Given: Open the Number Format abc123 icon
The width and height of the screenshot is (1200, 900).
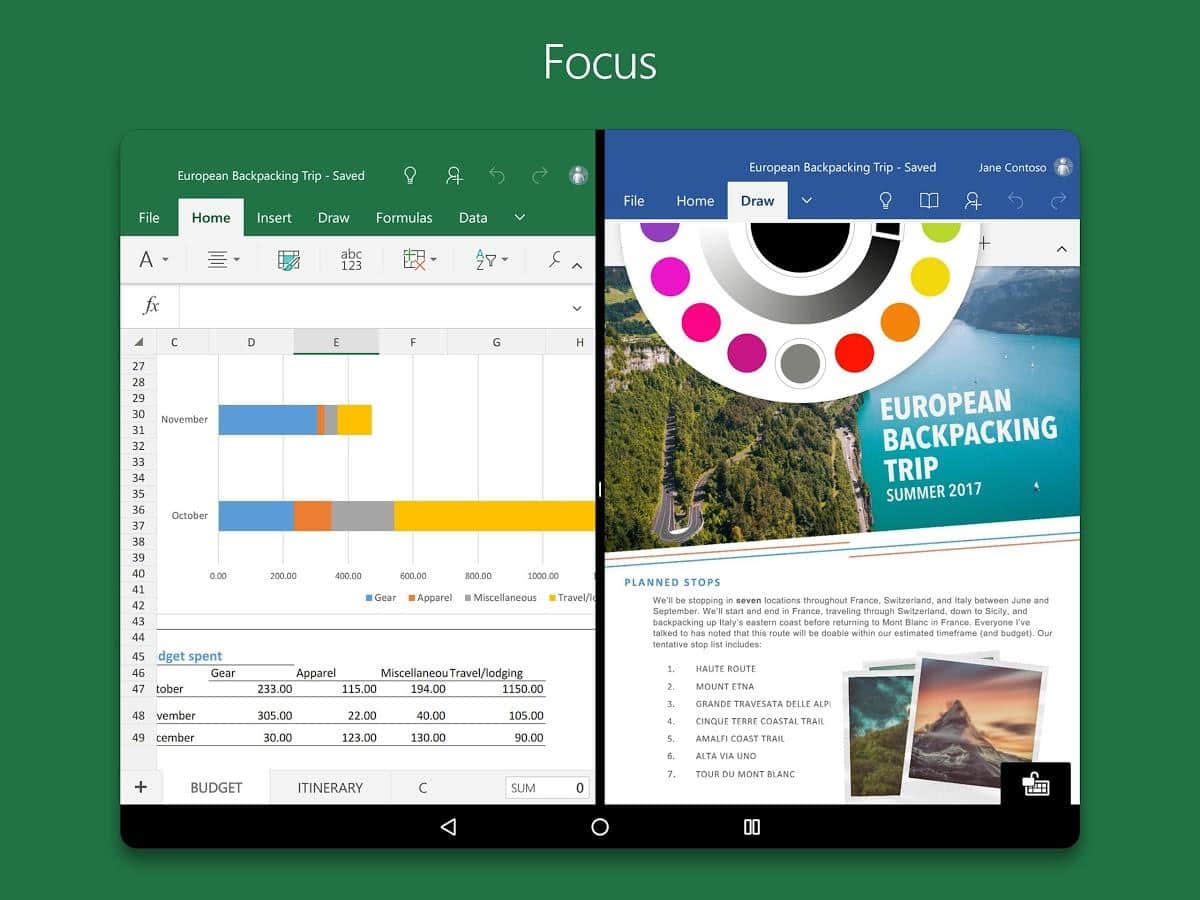Looking at the screenshot, I should click(351, 260).
